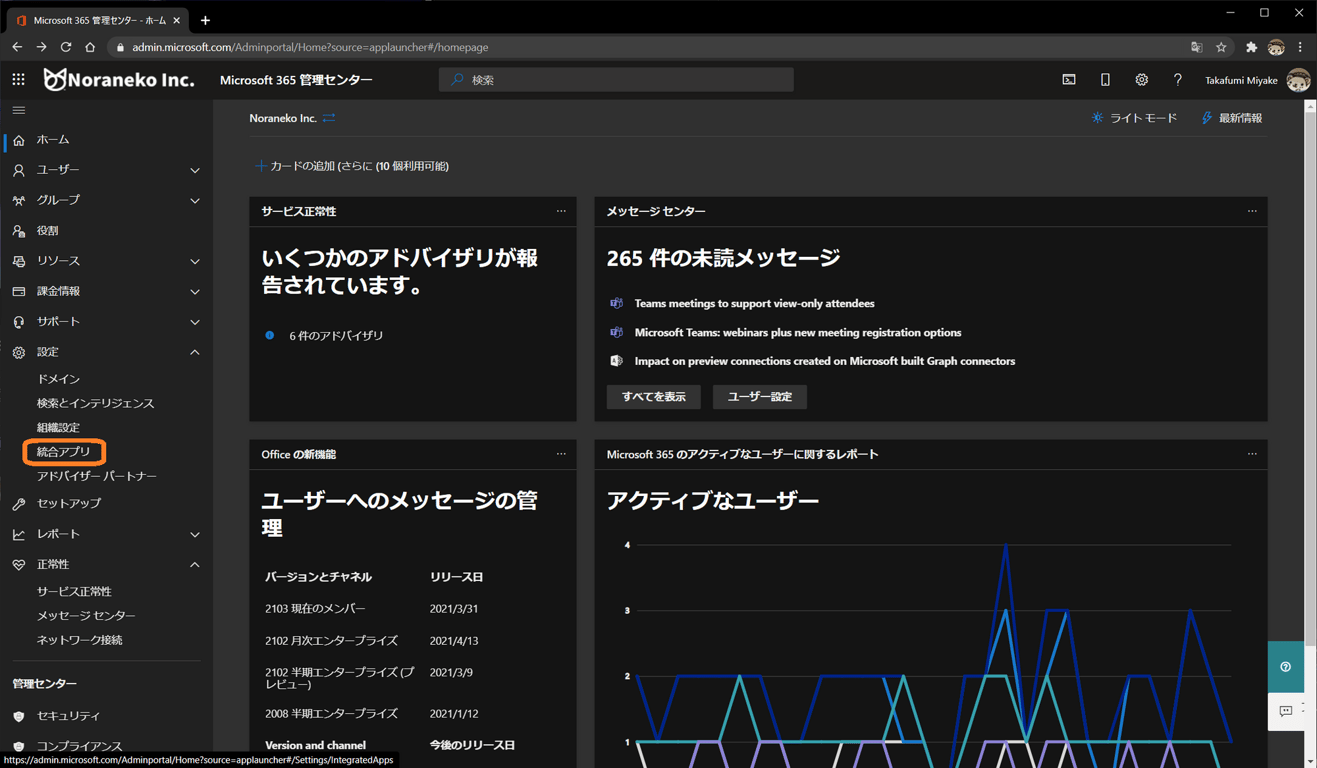Open the app launcher waffle icon
This screenshot has width=1317, height=768.
pyautogui.click(x=18, y=80)
